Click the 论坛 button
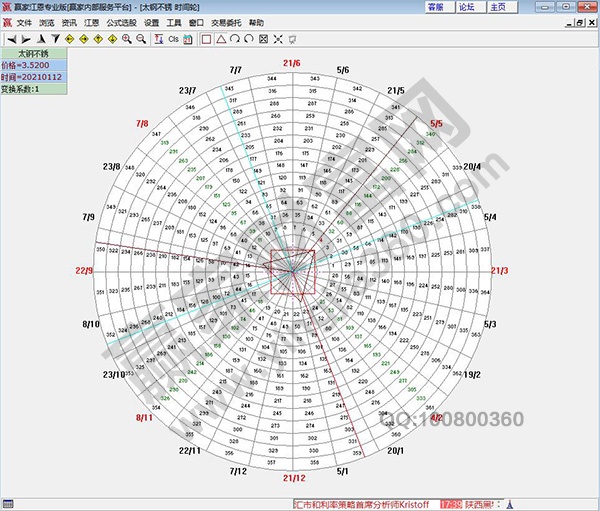 coord(466,7)
